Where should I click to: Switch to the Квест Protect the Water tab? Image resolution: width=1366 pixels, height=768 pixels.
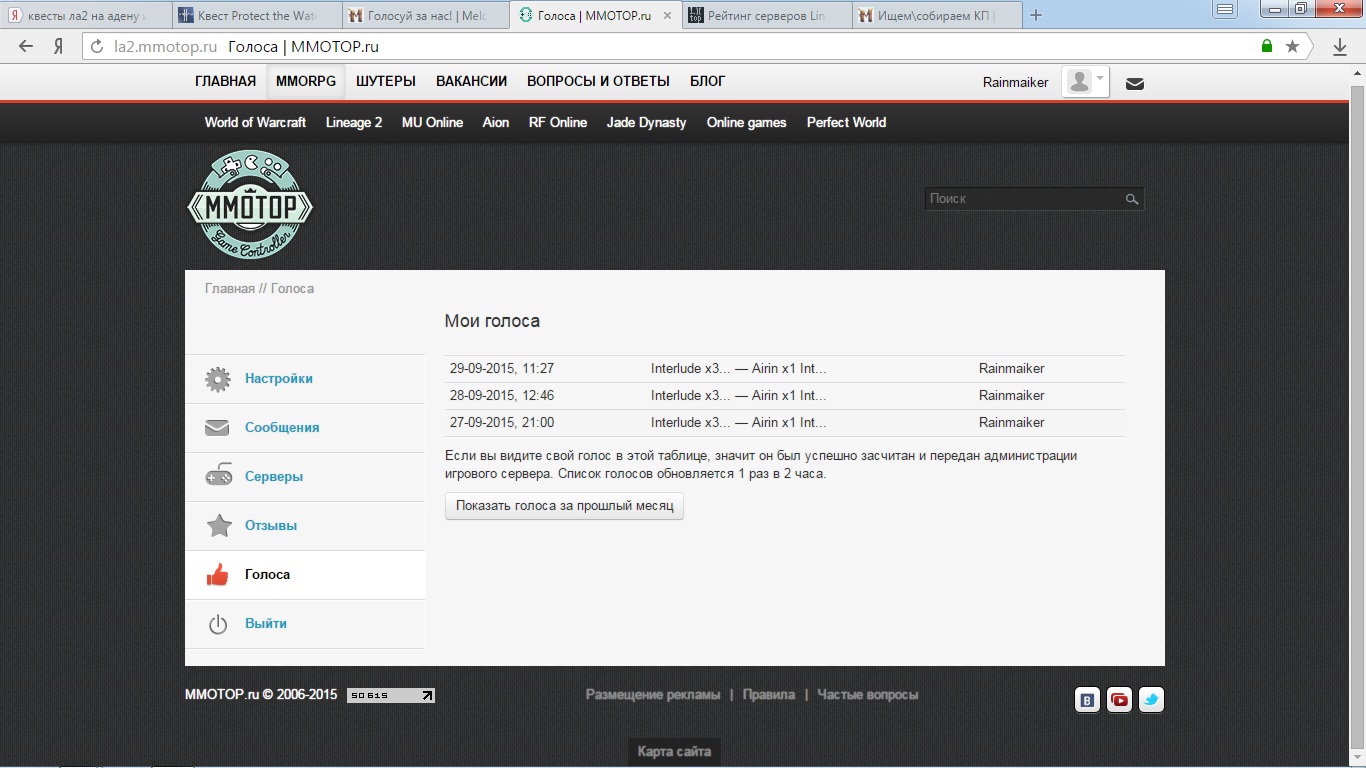256,16
